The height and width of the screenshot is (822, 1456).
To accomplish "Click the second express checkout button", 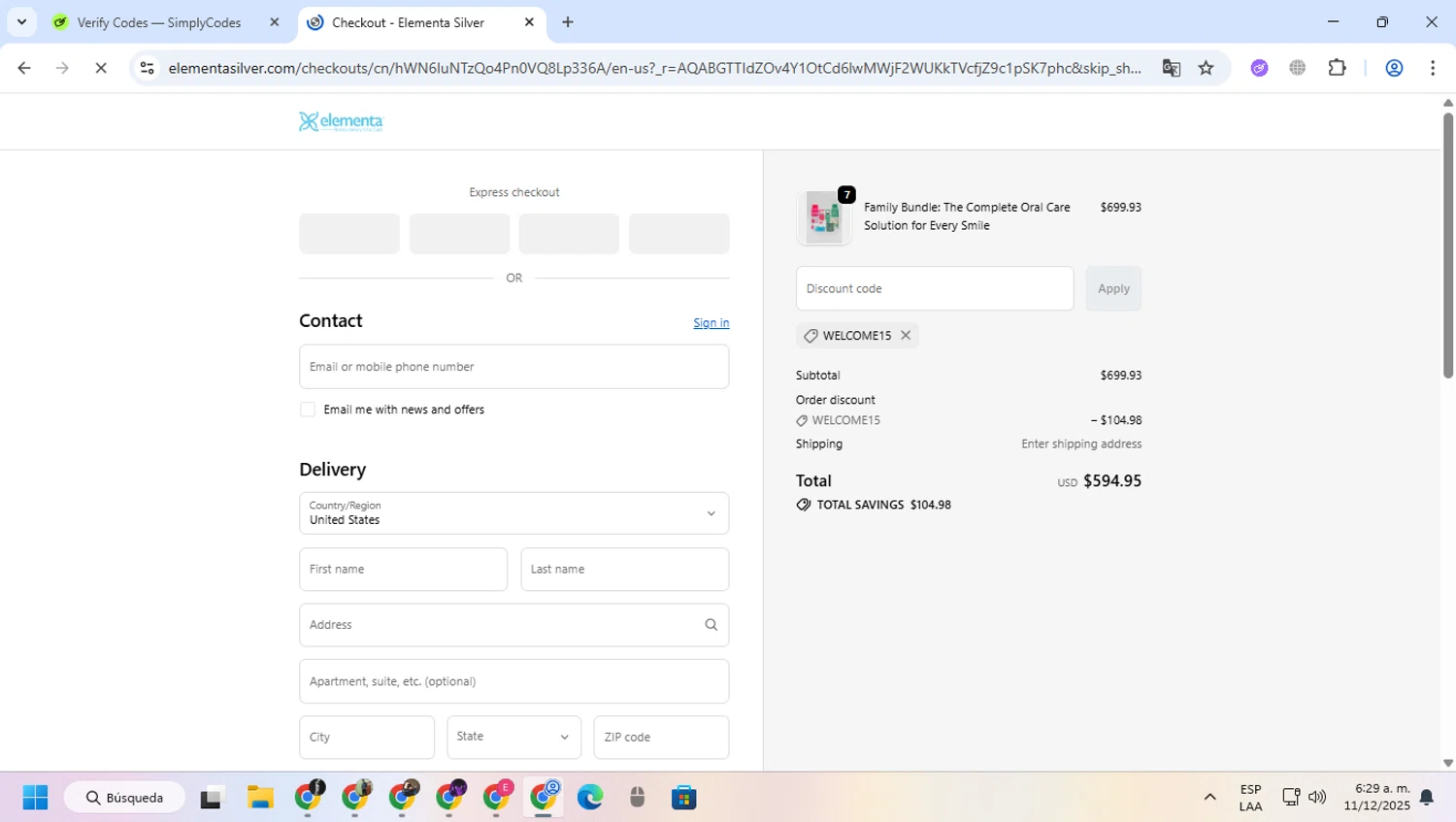I will pyautogui.click(x=459, y=234).
